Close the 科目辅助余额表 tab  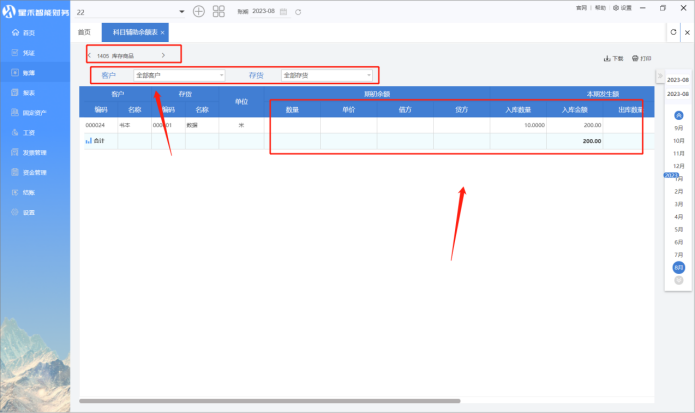pos(163,33)
